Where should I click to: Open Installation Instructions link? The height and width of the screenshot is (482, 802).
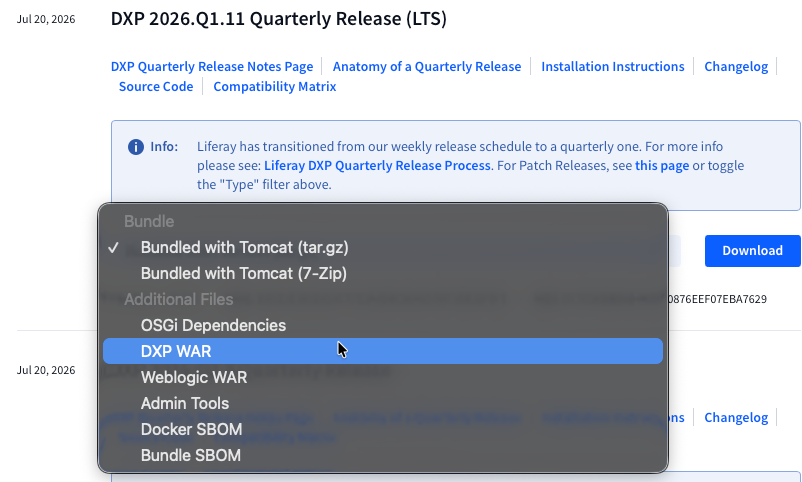click(x=613, y=67)
